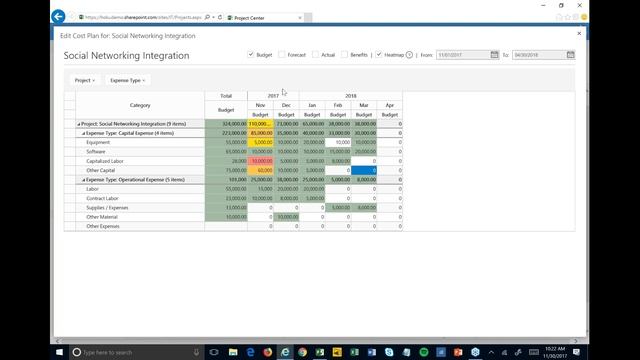
Task: Click the refresh icon in address bar
Action: [220, 18]
